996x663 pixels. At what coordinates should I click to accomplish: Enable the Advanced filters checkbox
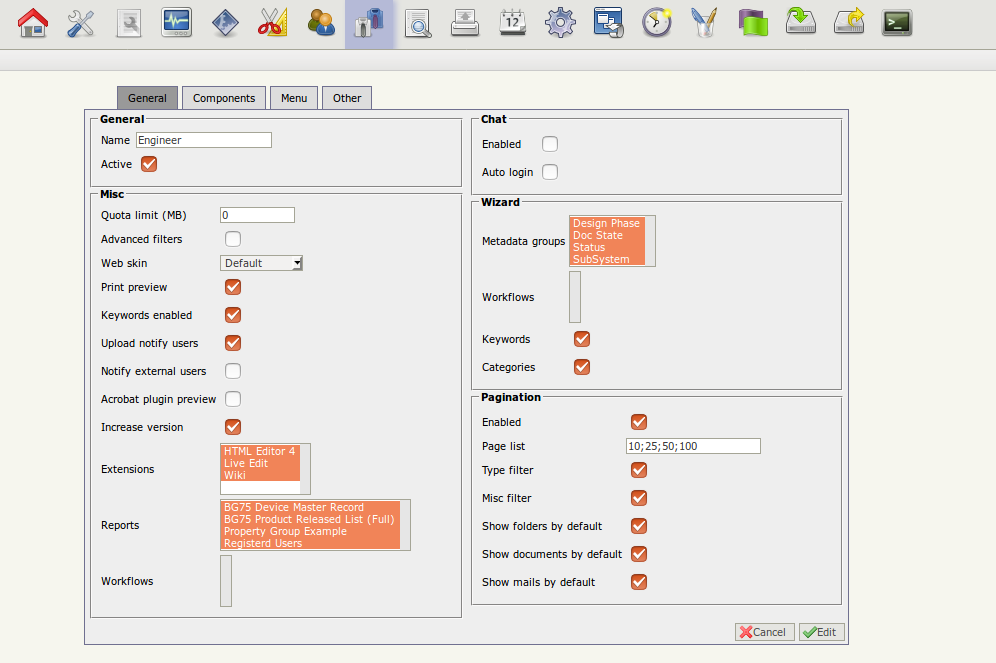[x=233, y=239]
